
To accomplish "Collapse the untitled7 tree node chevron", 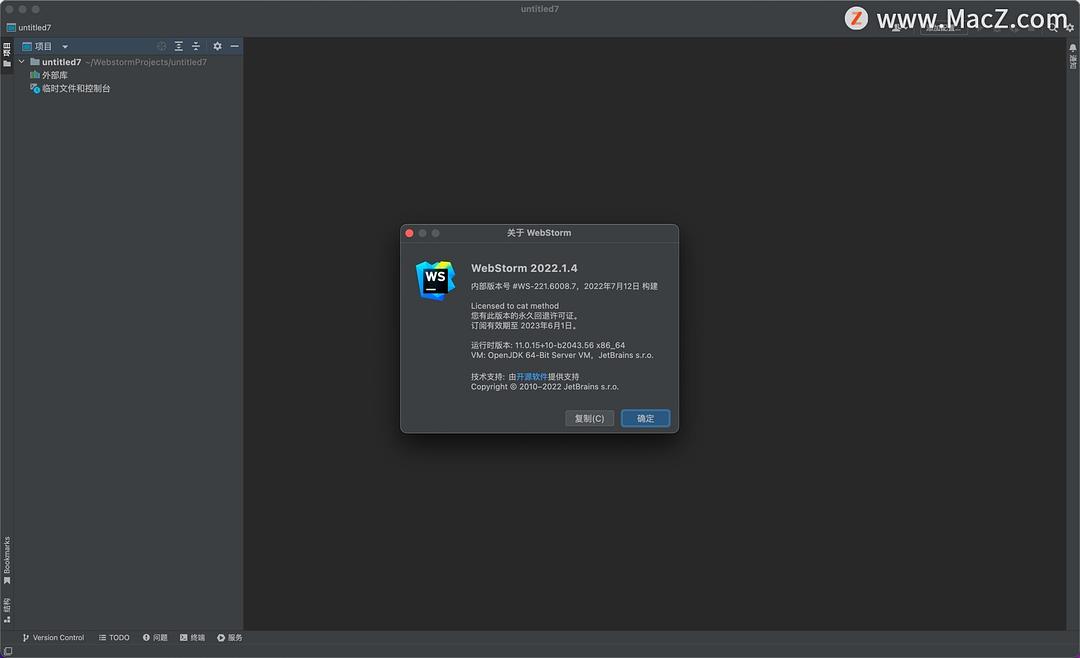I will tap(21, 62).
